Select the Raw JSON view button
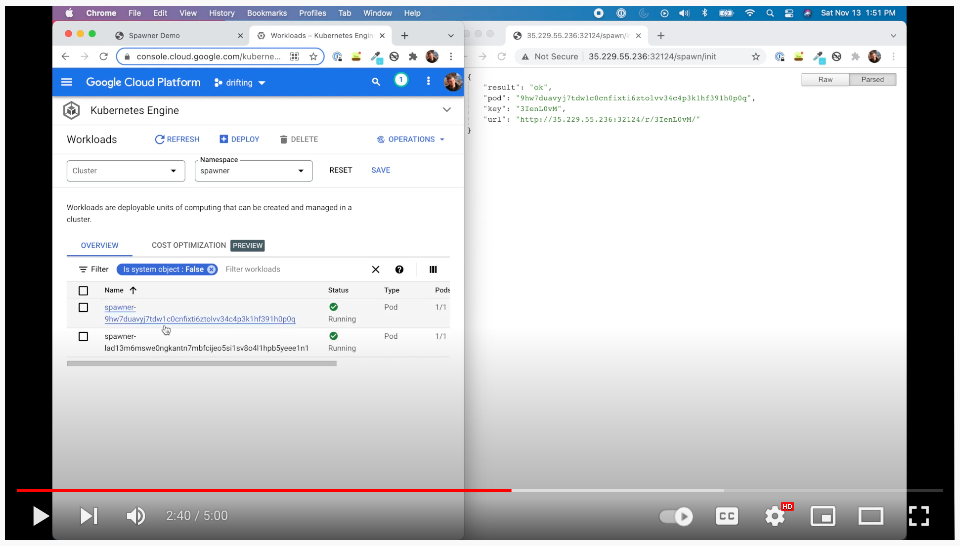The height and width of the screenshot is (546, 960). pyautogui.click(x=825, y=80)
